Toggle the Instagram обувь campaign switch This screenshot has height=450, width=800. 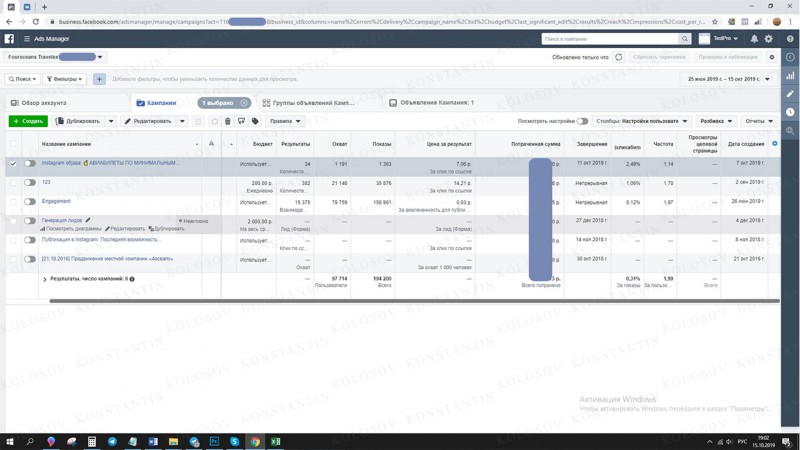point(30,163)
